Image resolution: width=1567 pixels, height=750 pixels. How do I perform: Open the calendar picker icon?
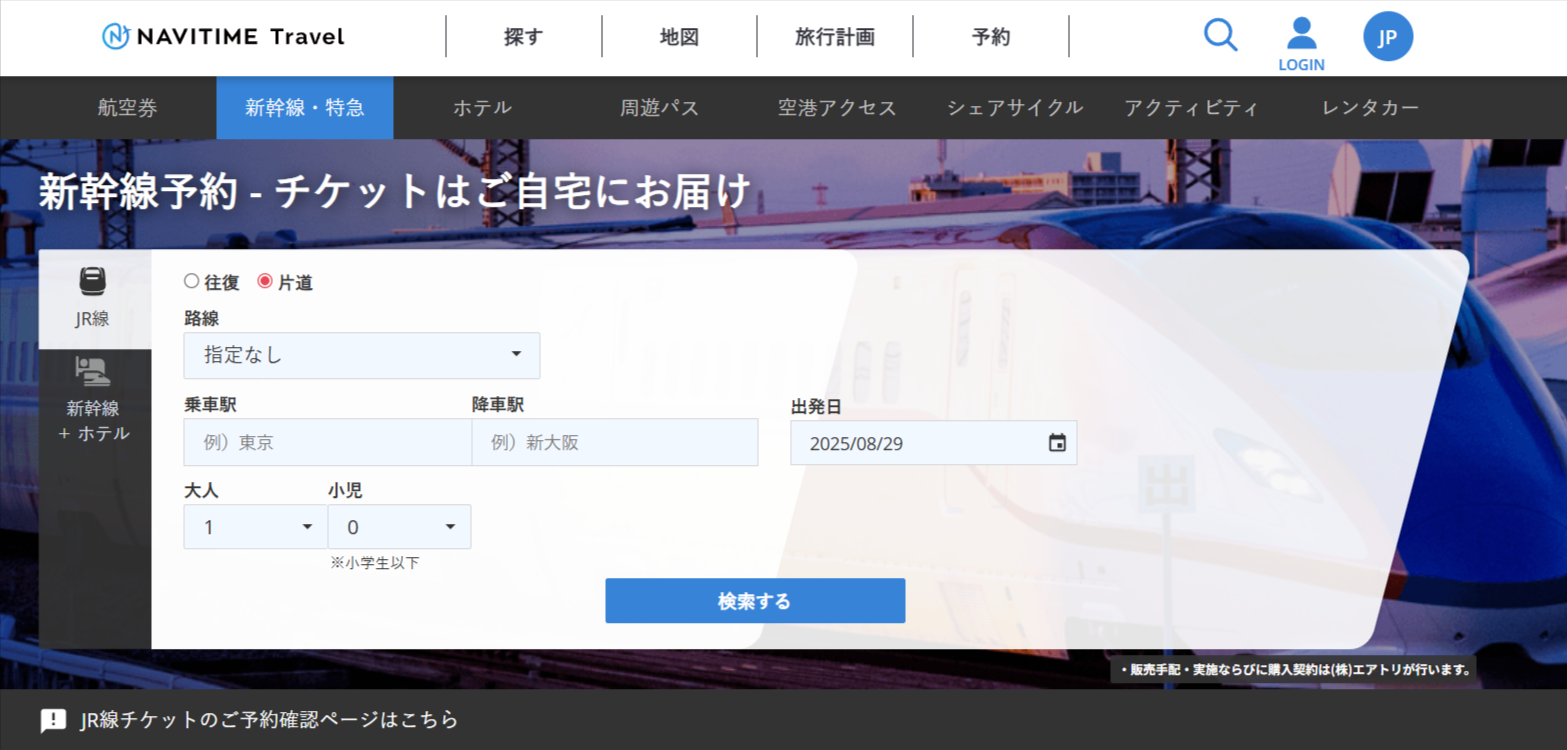coord(1057,443)
